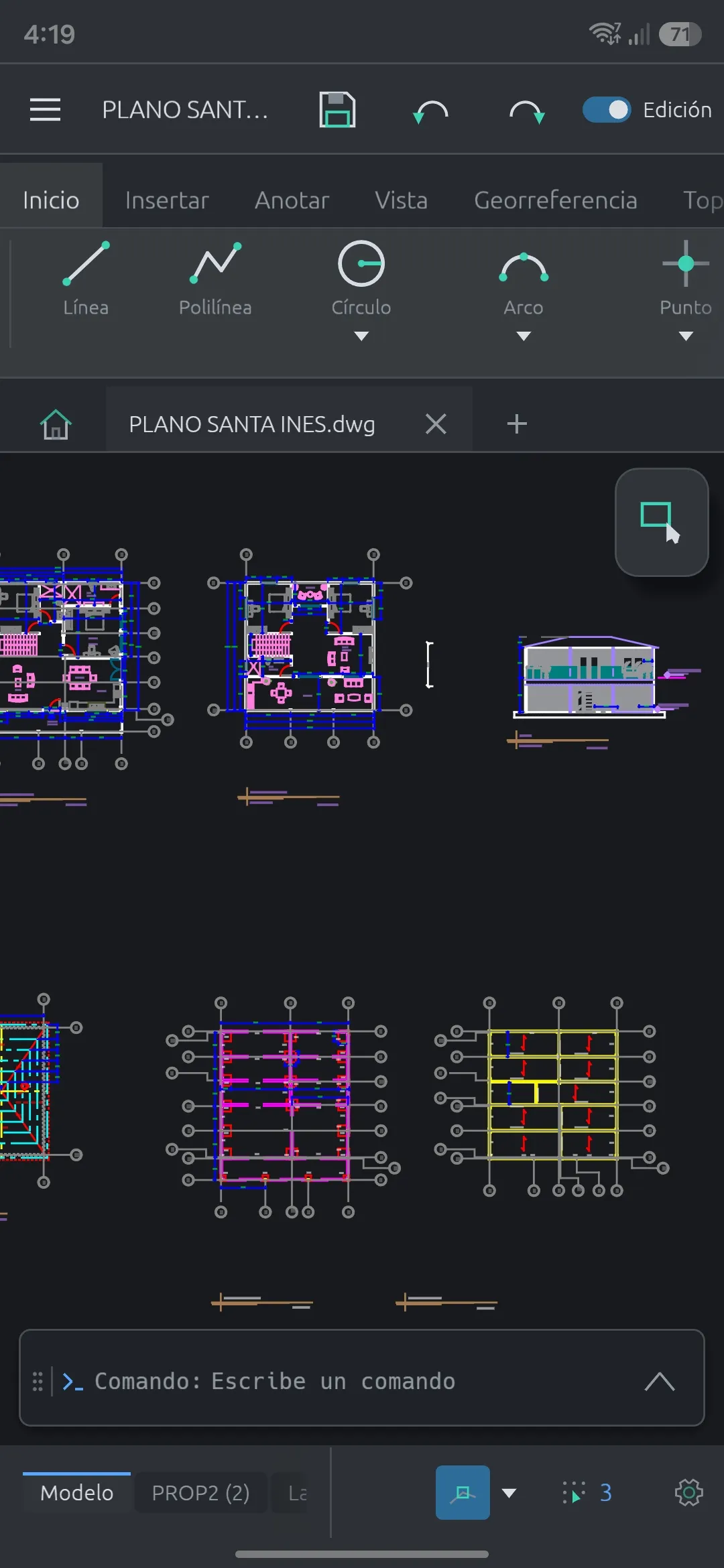
Task: Focus the Comando input field
Action: (362, 1381)
